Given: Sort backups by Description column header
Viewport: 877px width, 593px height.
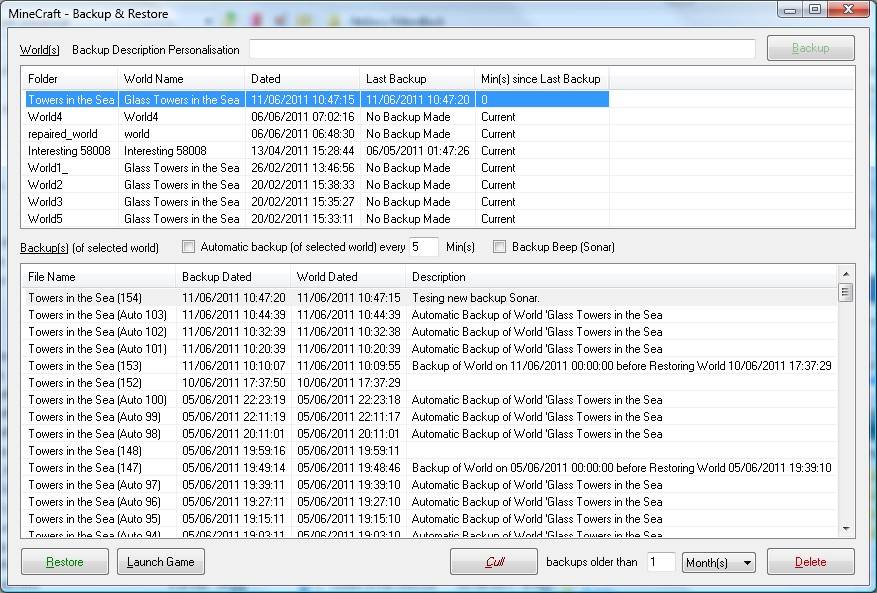Looking at the screenshot, I should (x=620, y=277).
